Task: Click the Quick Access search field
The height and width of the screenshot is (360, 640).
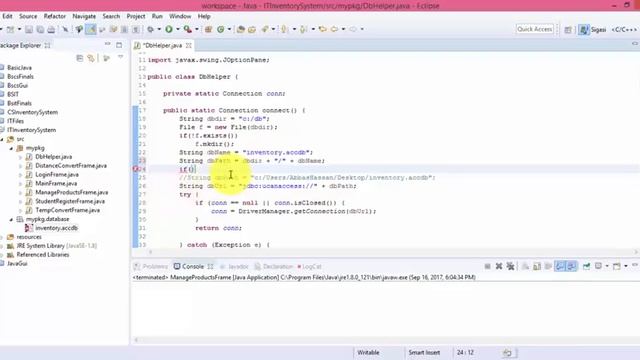Action: [534, 29]
